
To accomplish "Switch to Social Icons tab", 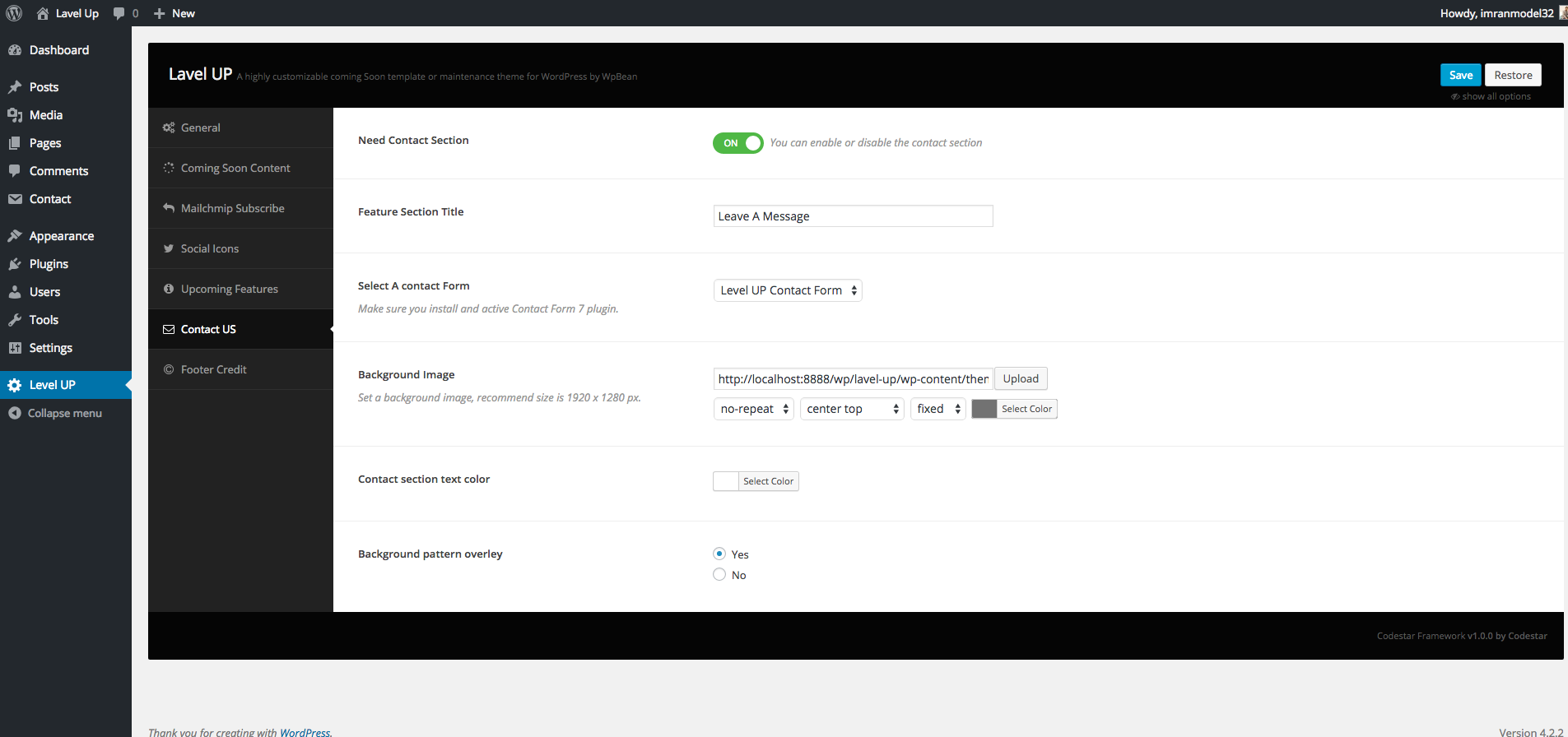I will click(240, 248).
